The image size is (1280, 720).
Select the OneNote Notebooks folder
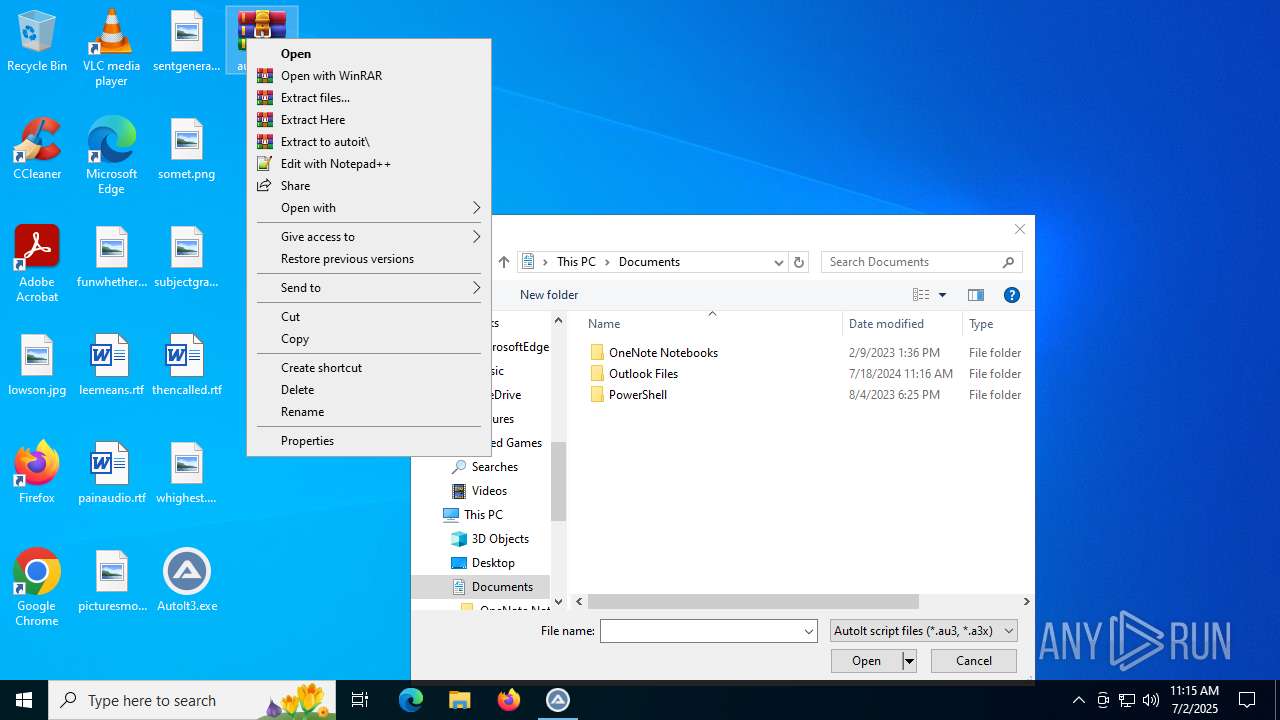tap(663, 353)
